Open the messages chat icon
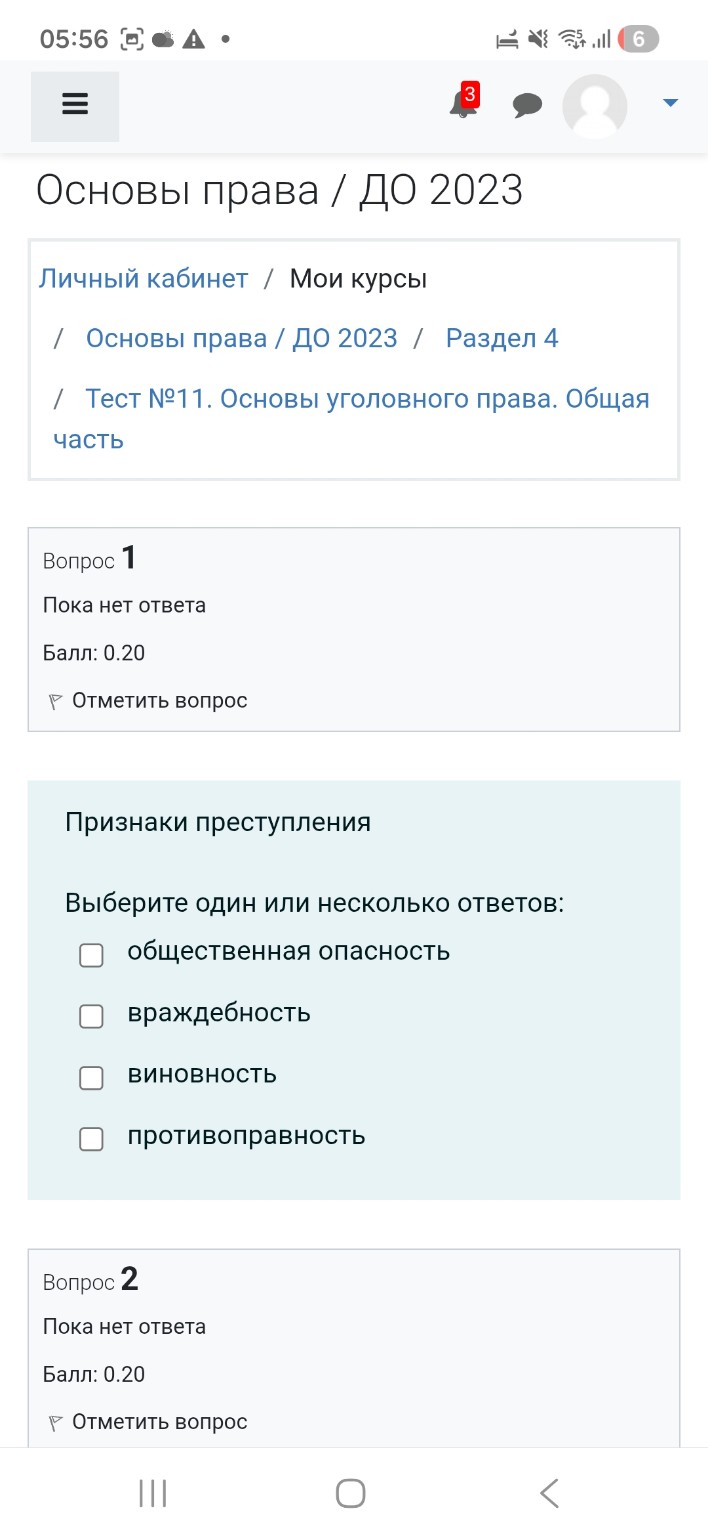The height and width of the screenshot is (1536, 708). [x=527, y=105]
